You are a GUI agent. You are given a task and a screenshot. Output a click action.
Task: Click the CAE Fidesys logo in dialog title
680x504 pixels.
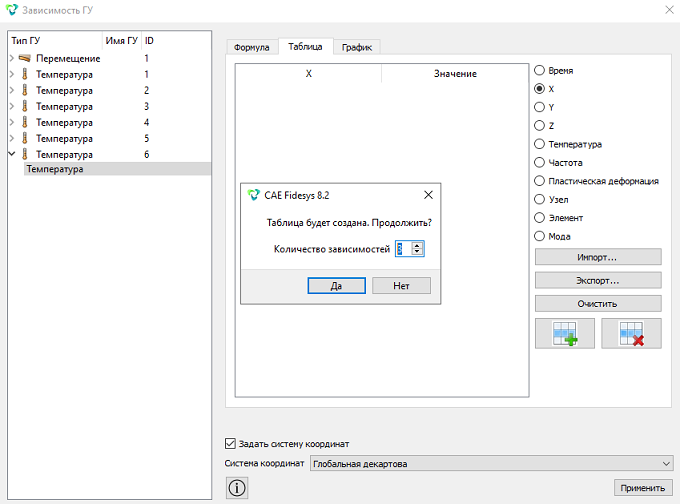coord(253,195)
